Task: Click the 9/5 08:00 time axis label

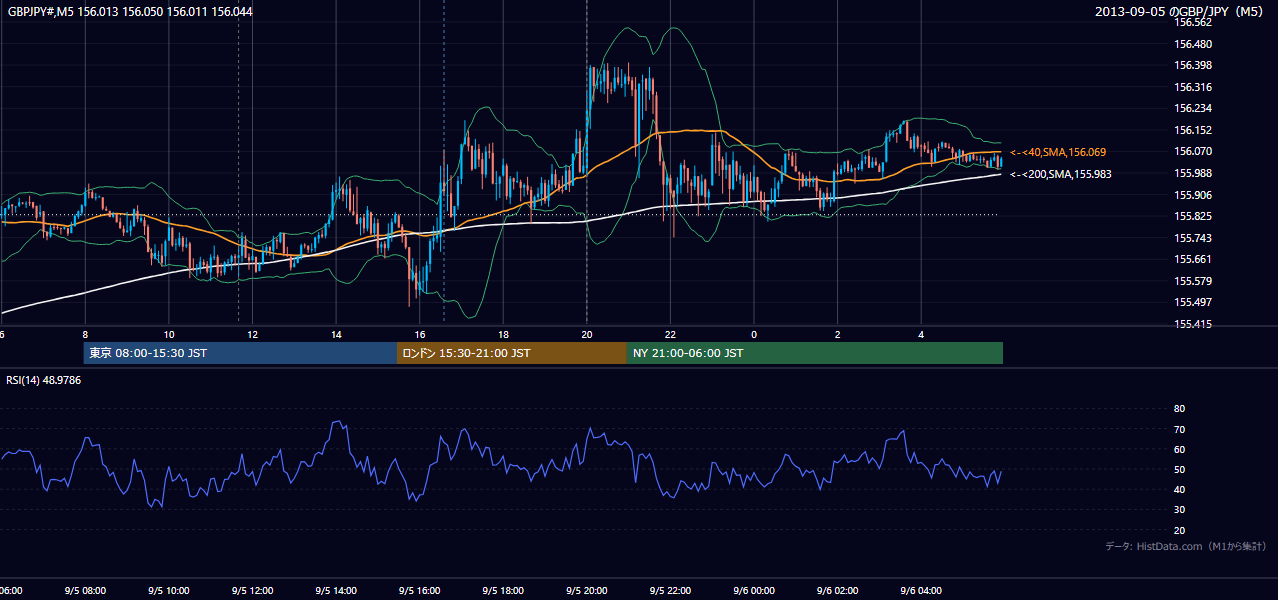Action: click(x=86, y=591)
